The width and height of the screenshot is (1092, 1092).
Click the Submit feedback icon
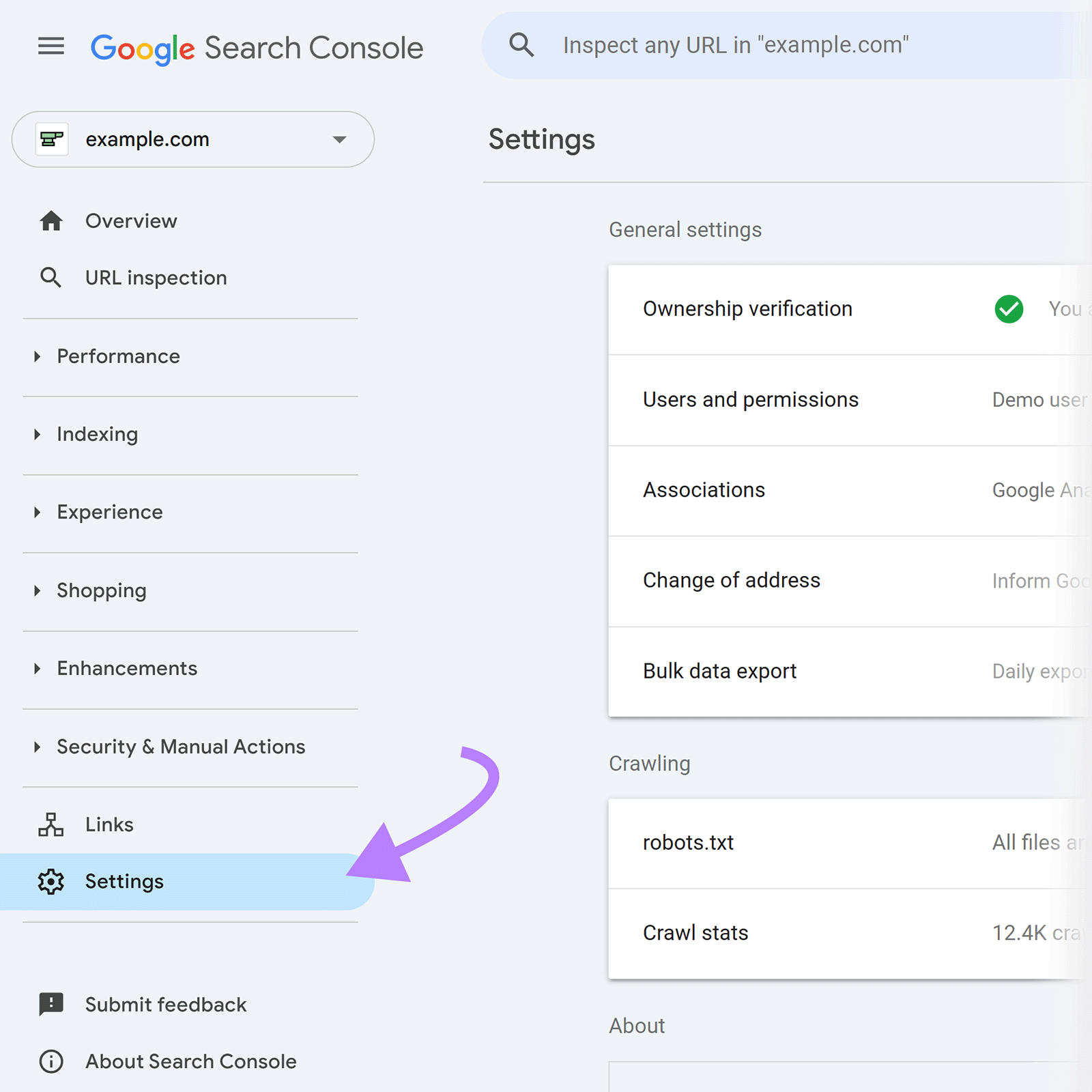(x=51, y=1004)
